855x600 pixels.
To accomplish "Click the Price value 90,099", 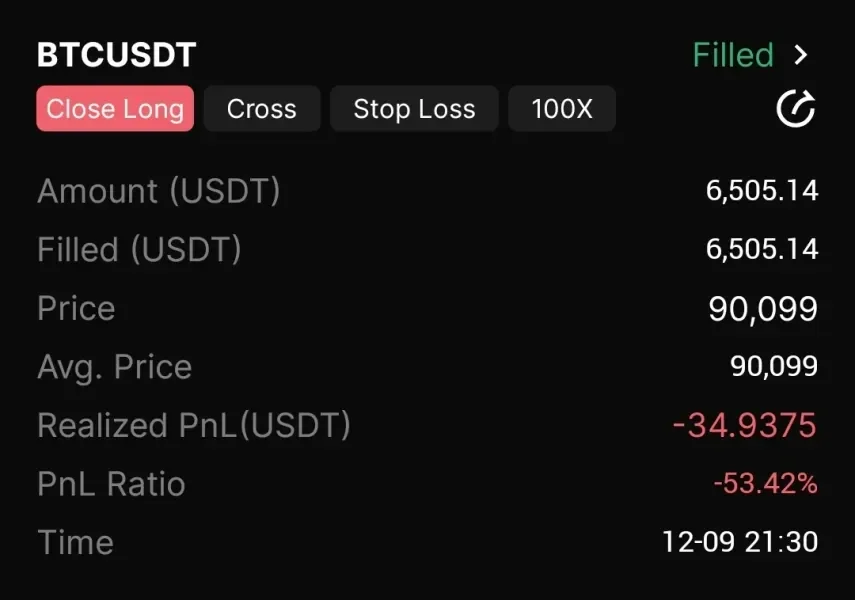I will 763,309.
